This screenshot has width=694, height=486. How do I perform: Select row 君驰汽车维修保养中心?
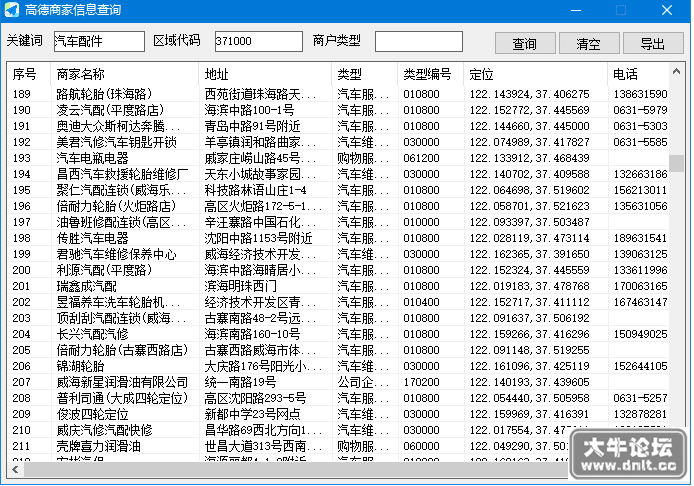coord(338,254)
